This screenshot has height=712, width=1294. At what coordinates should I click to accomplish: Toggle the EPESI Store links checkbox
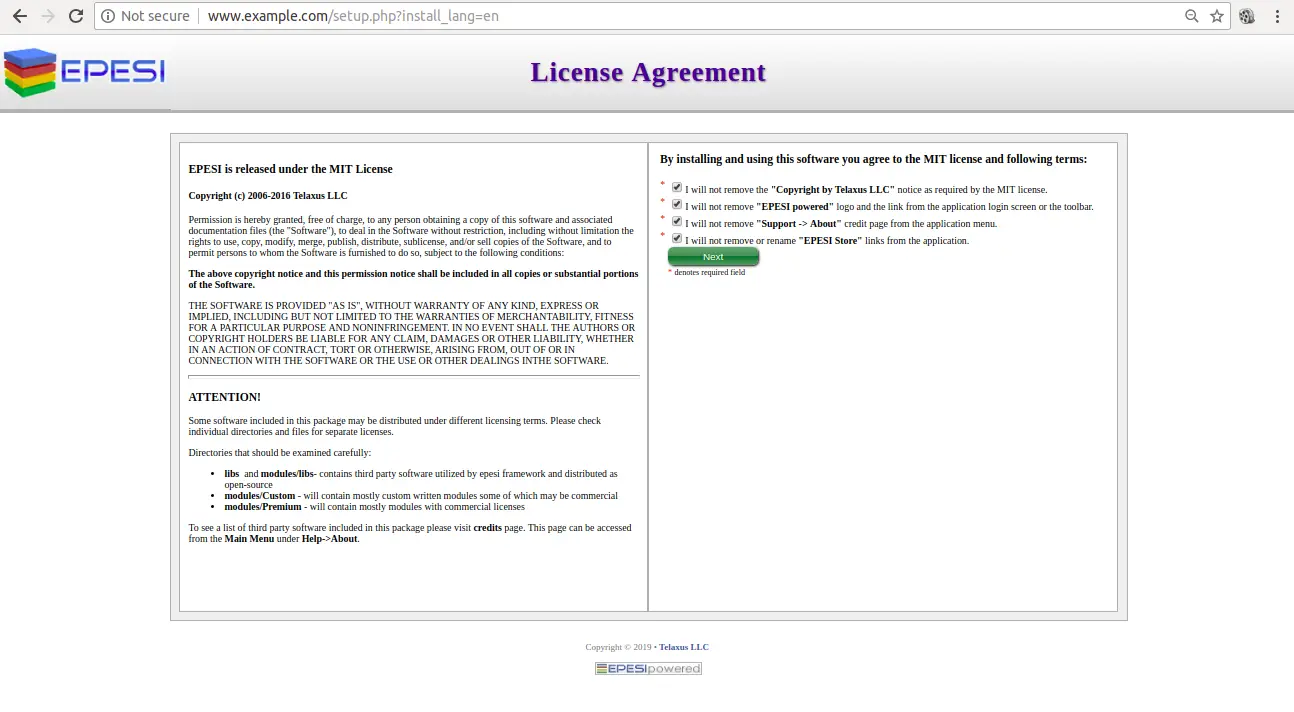(x=677, y=238)
